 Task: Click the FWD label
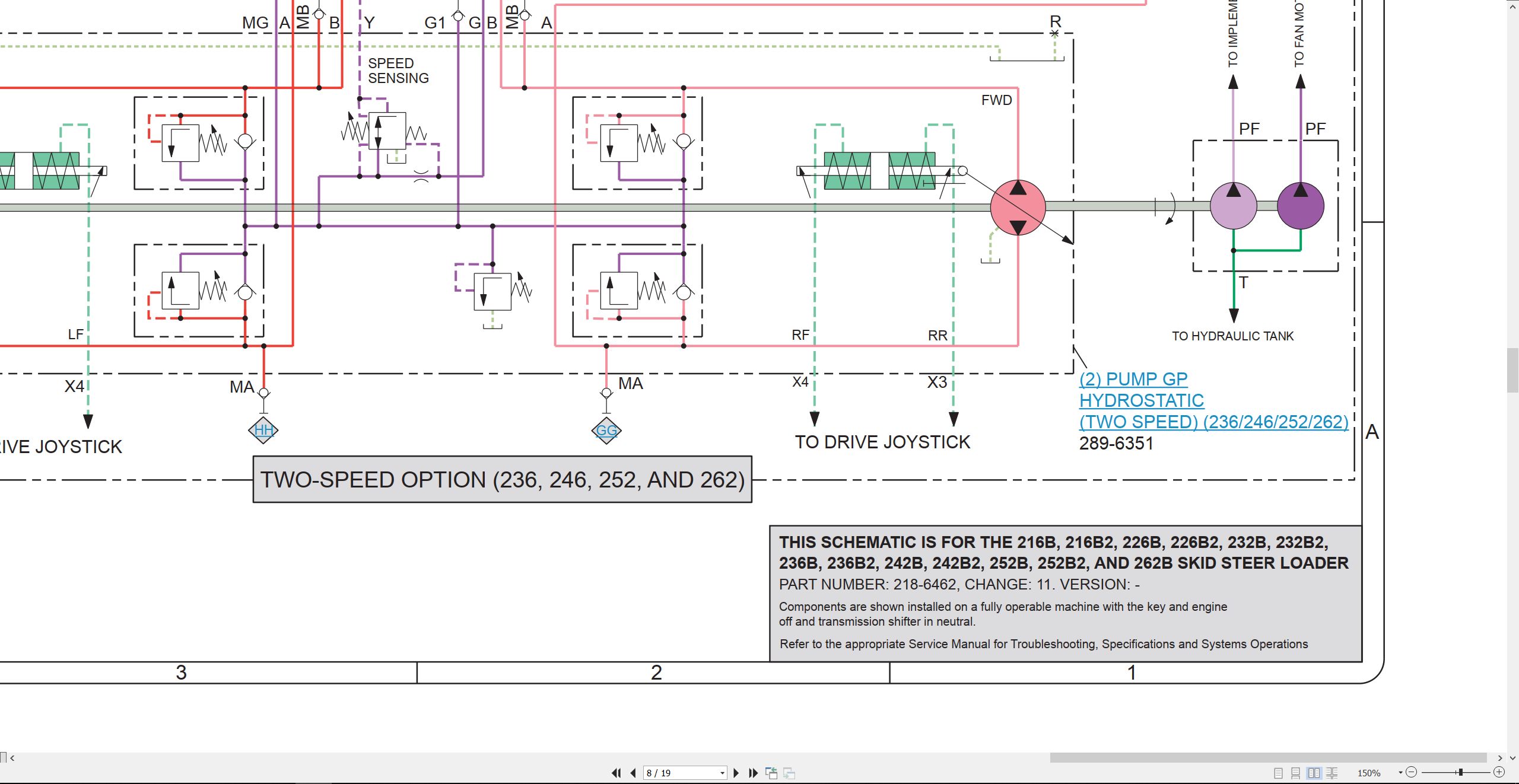point(997,100)
